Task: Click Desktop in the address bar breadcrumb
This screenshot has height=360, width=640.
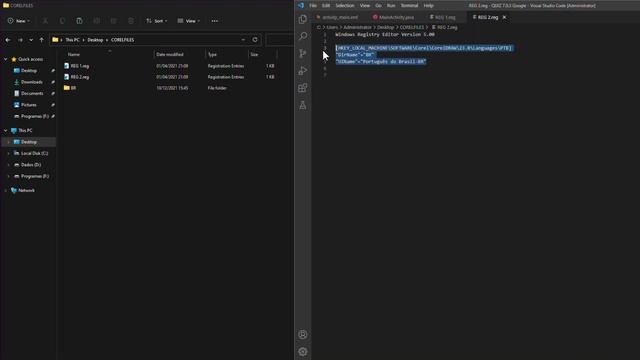Action: click(95, 40)
